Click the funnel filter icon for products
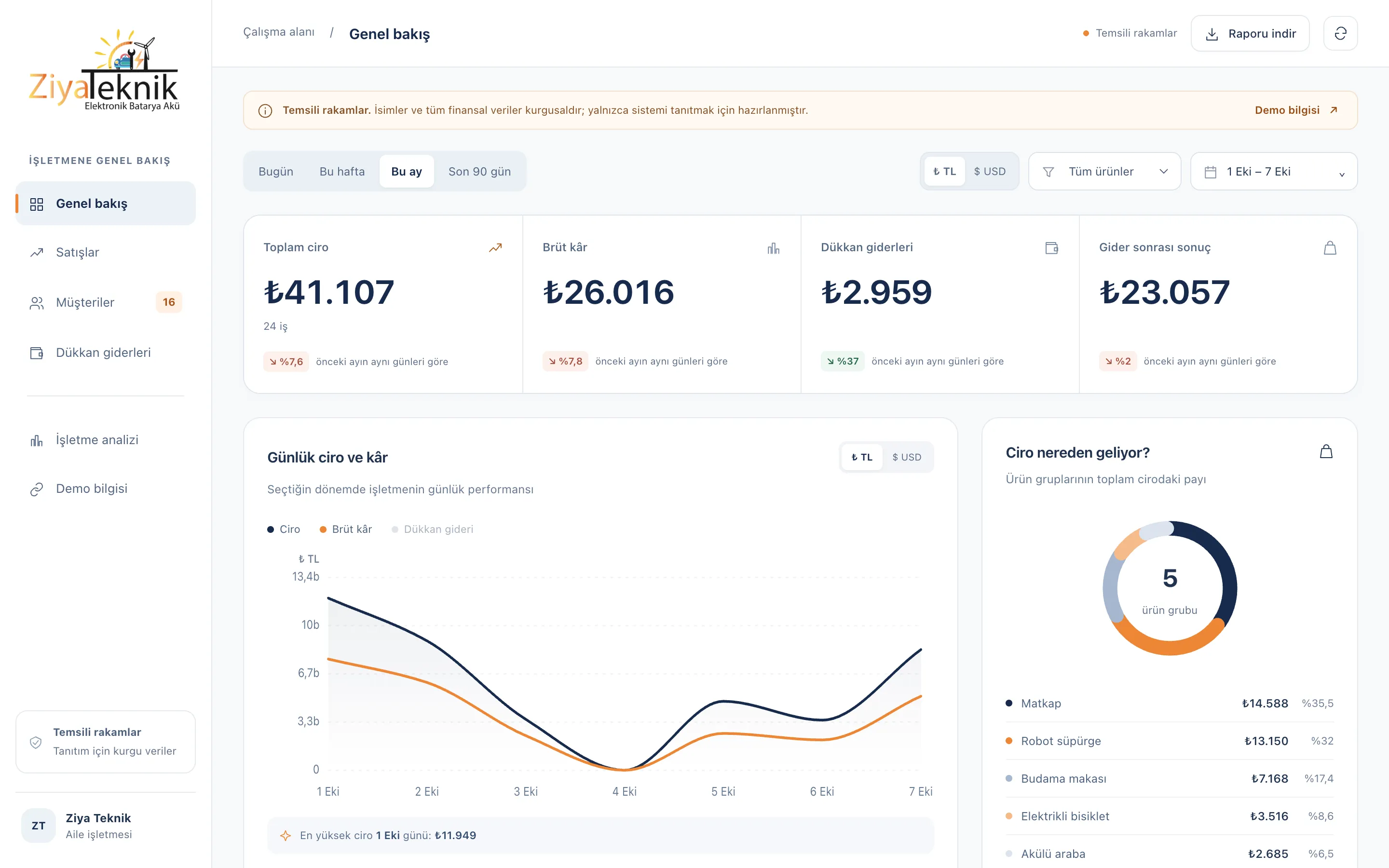This screenshot has width=1389, height=868. click(1048, 172)
